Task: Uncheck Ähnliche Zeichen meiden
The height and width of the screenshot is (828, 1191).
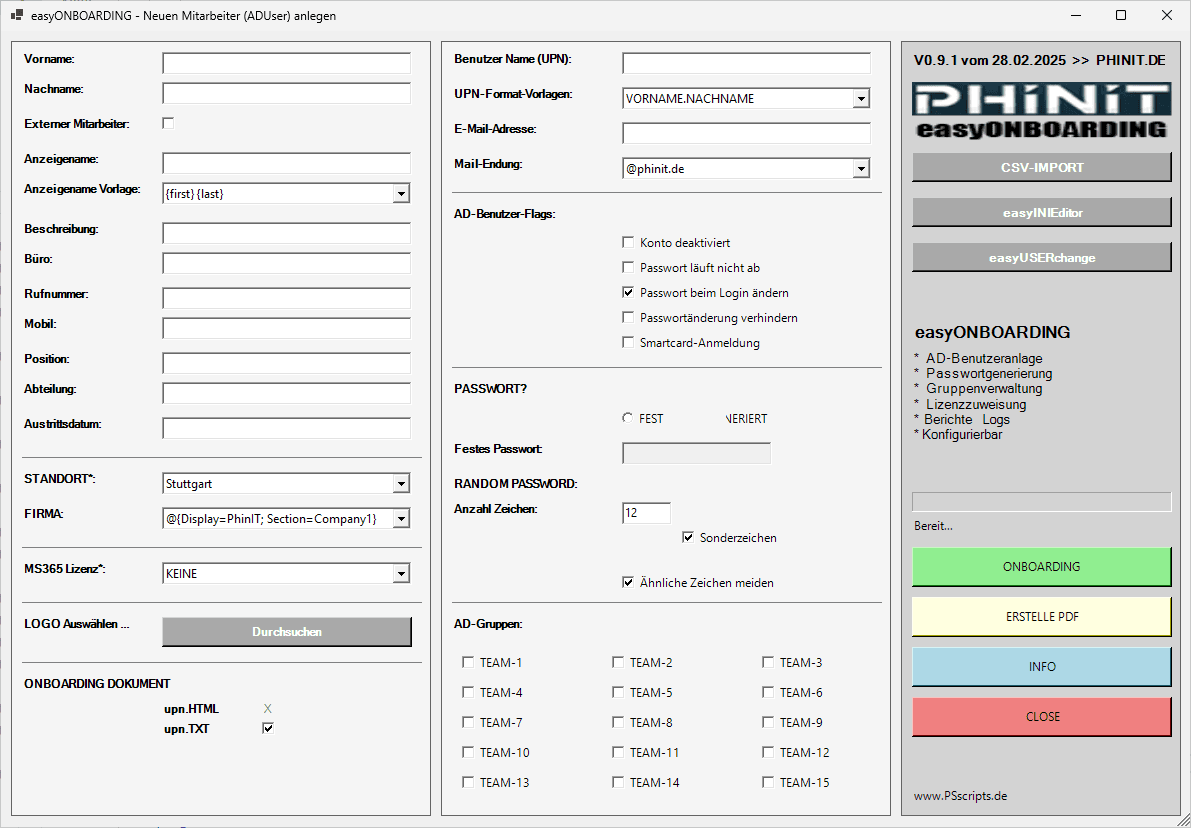Action: coord(628,582)
